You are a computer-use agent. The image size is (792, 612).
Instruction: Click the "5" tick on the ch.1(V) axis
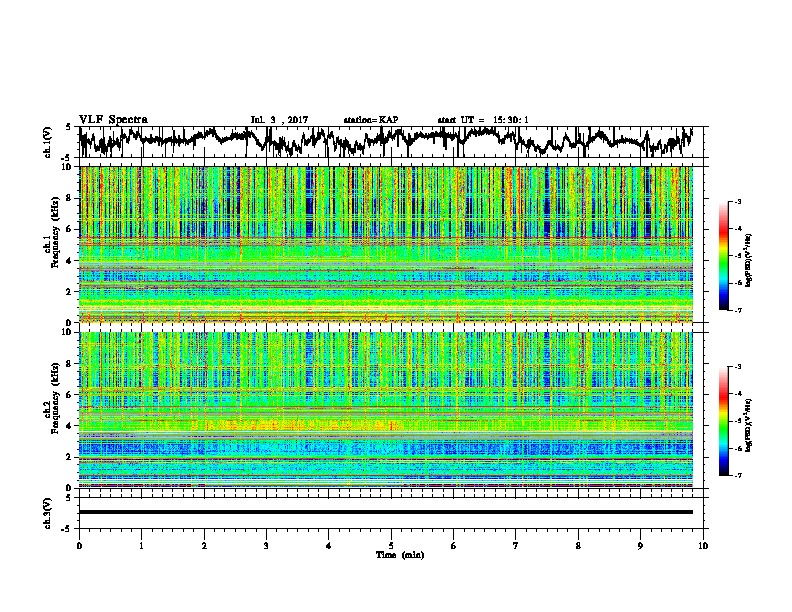[x=68, y=127]
